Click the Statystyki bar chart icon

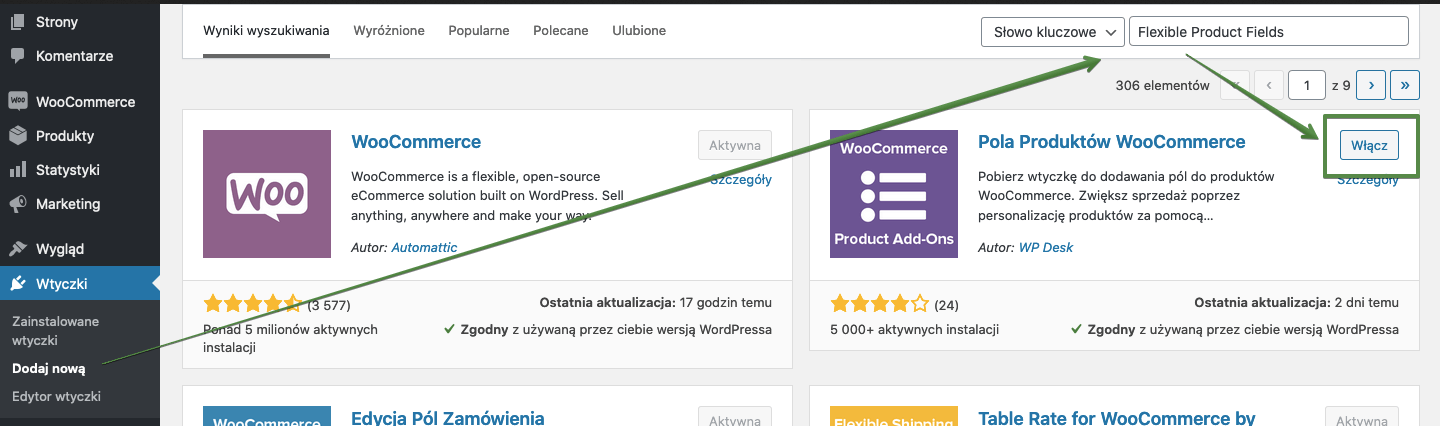click(x=17, y=170)
